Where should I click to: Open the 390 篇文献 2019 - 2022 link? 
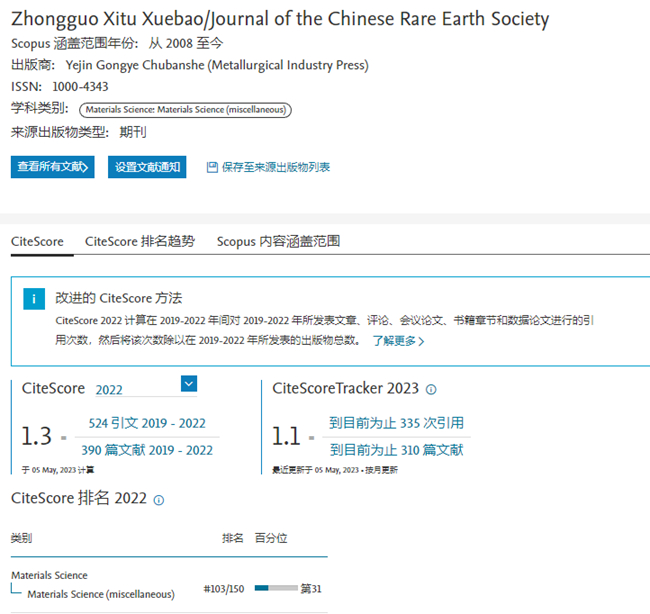click(147, 450)
